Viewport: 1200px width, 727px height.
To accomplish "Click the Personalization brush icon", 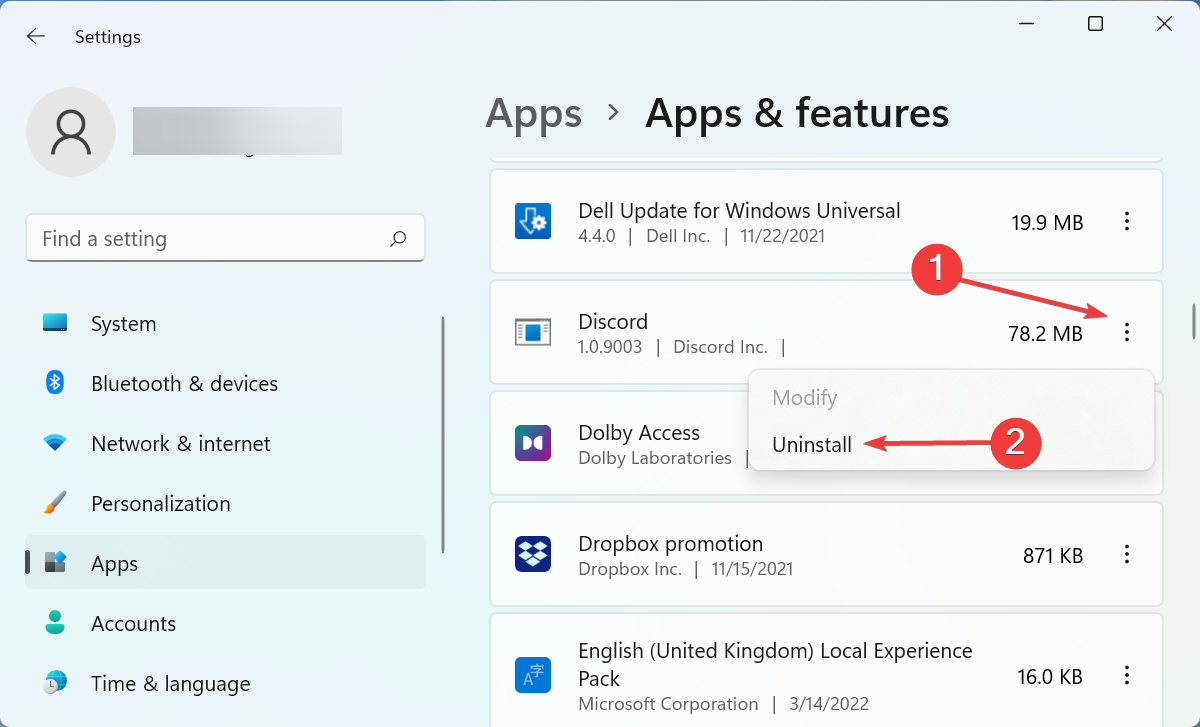I will click(x=54, y=503).
